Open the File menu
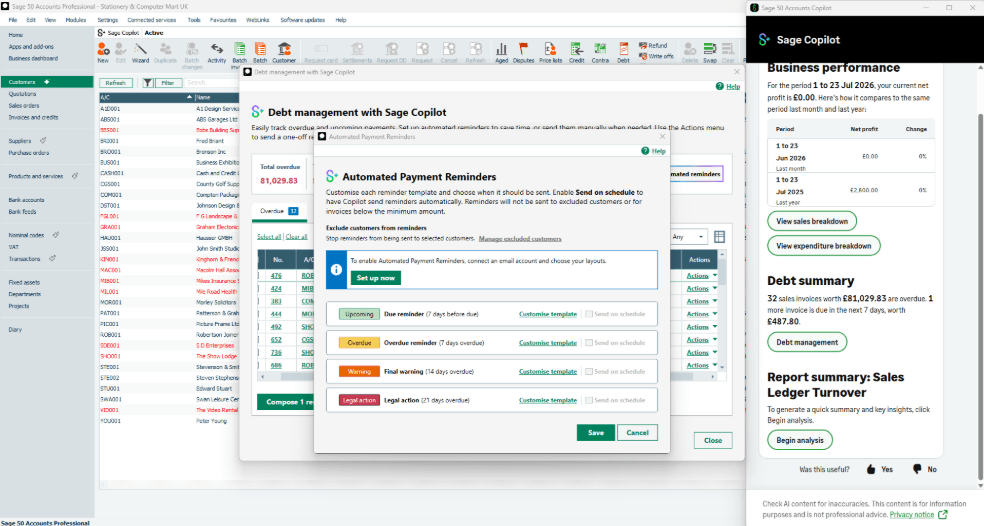This screenshot has height=526, width=985. 13,20
